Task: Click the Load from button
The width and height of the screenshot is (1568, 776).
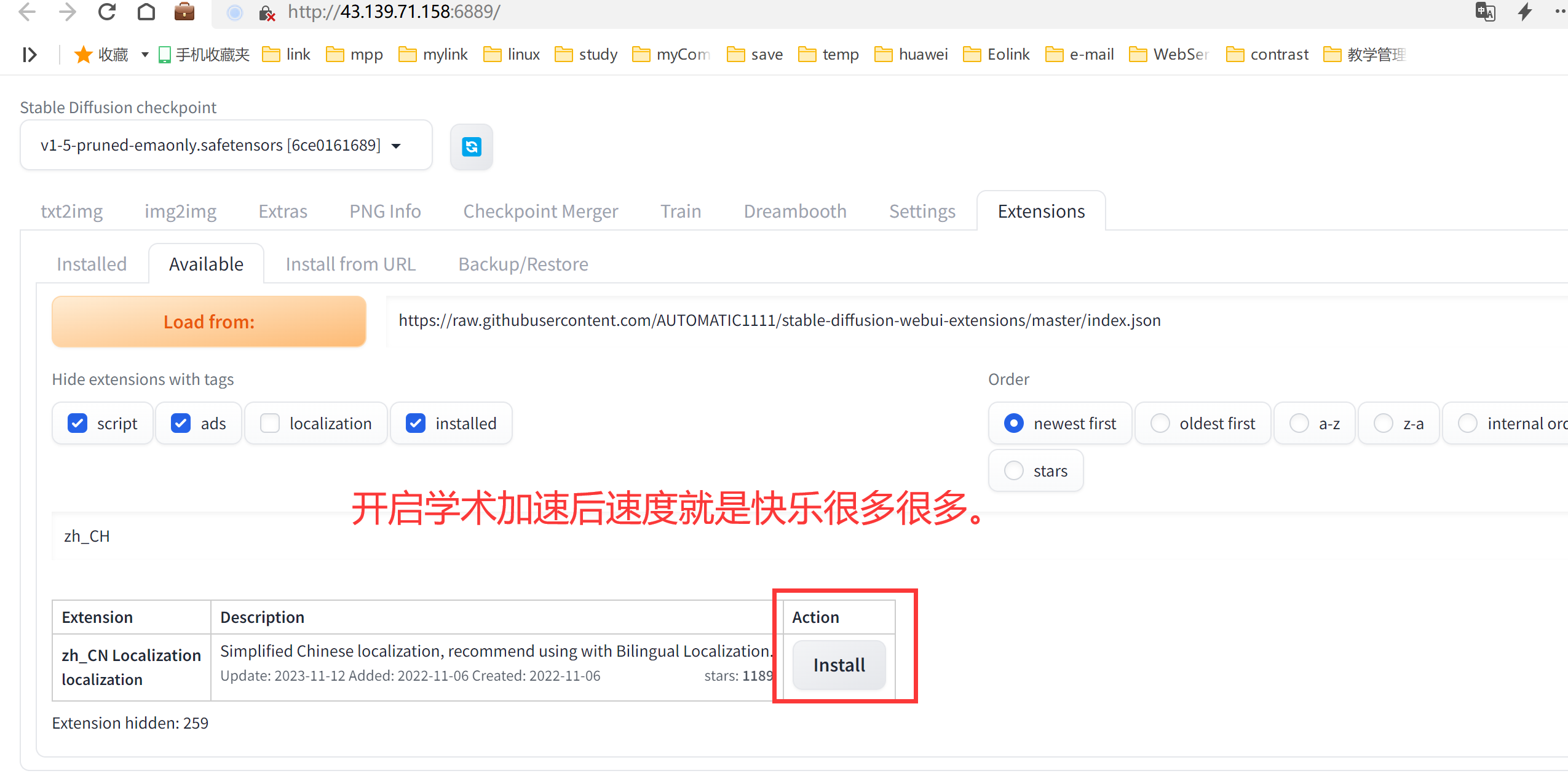Action: point(209,322)
